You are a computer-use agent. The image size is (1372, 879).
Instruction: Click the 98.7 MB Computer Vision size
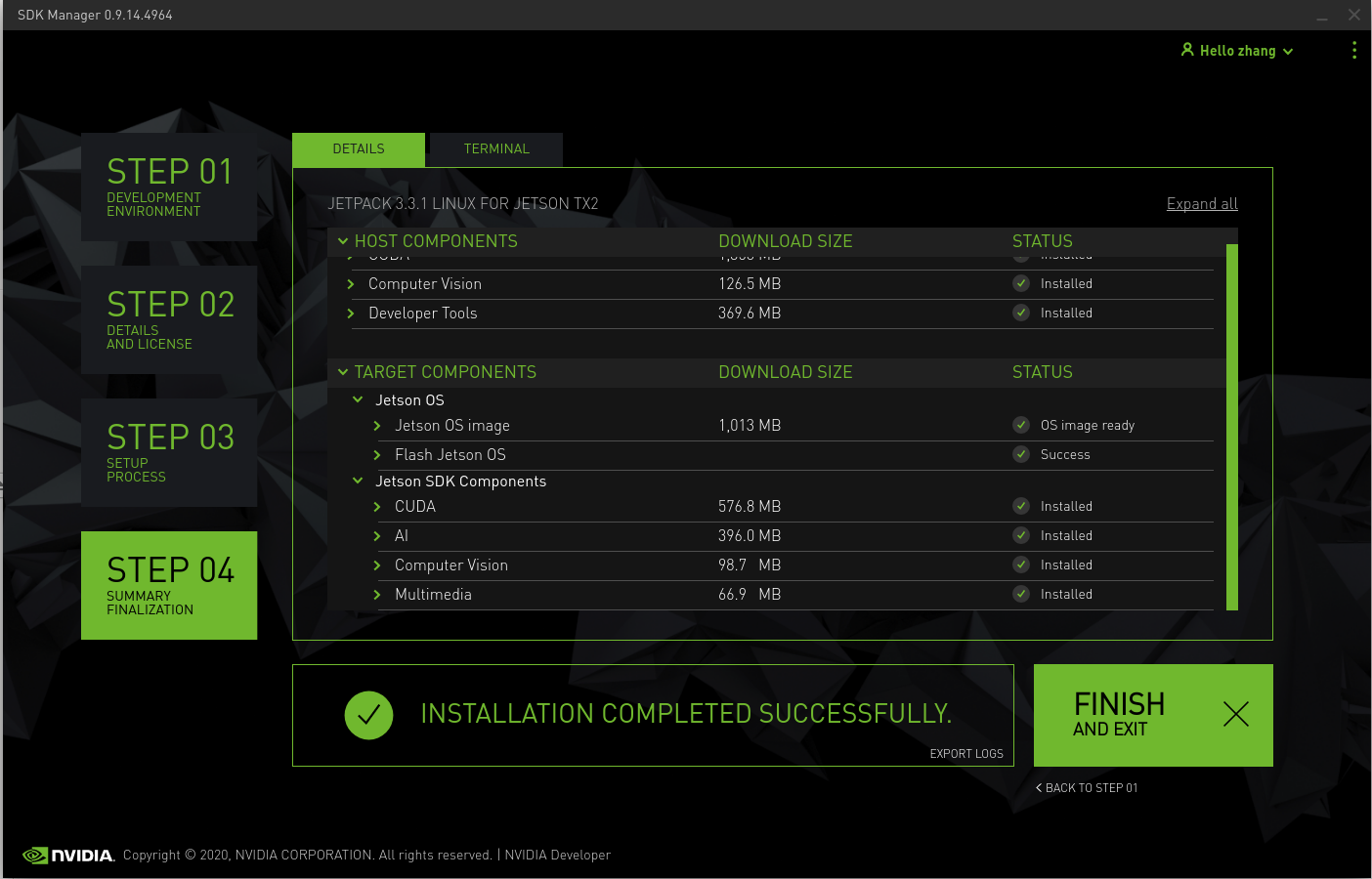pos(750,565)
